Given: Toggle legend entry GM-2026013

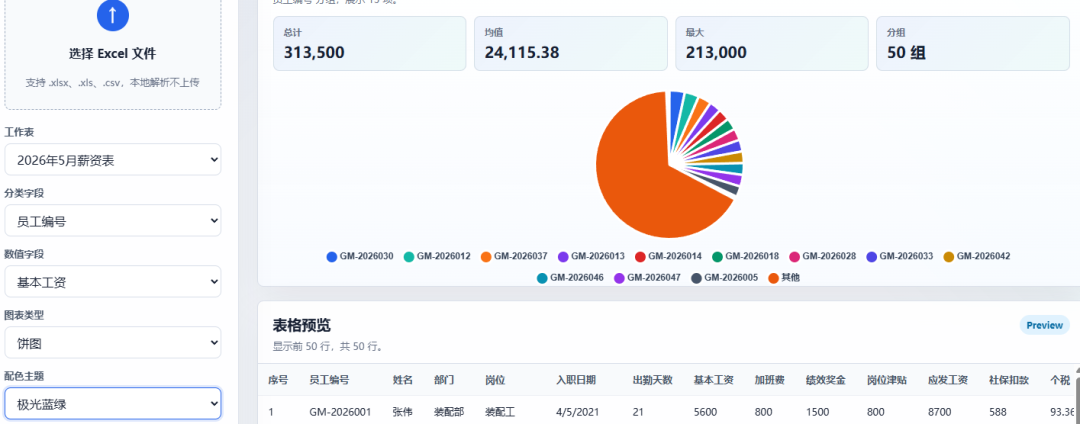Looking at the screenshot, I should click(x=592, y=256).
